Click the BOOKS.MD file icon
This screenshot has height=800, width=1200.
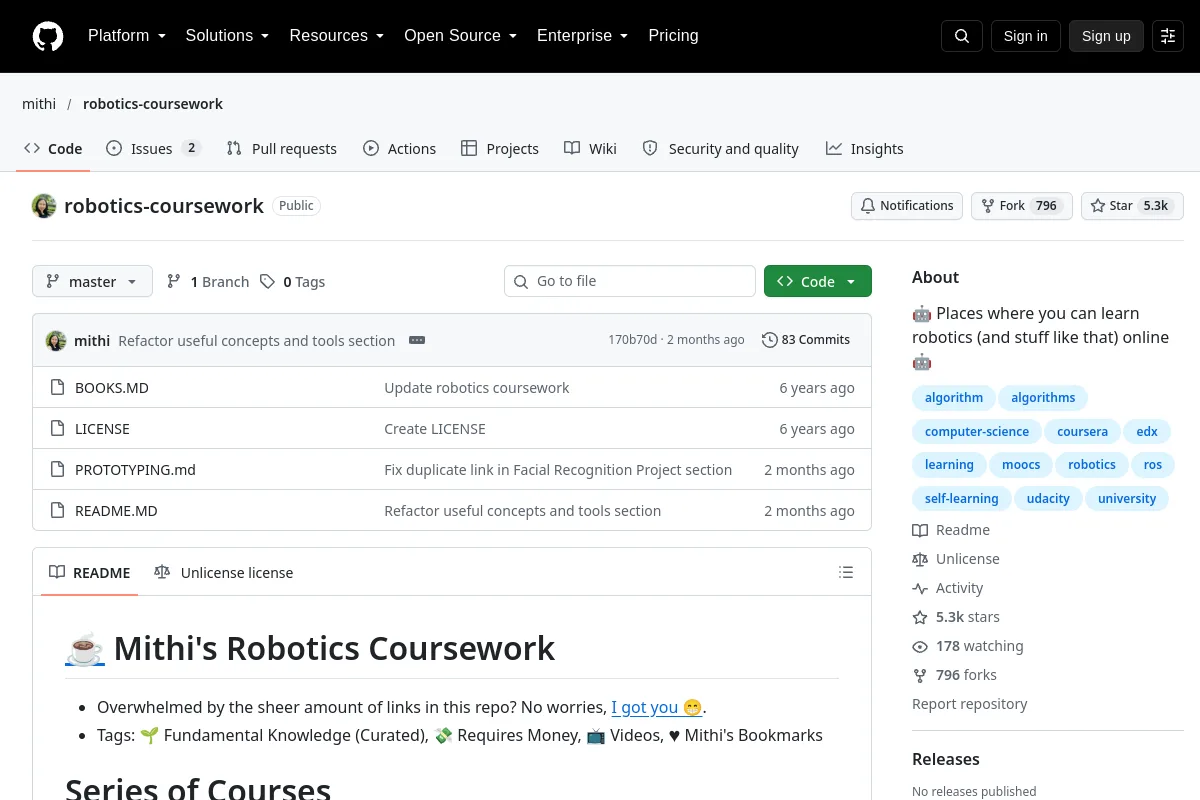point(57,388)
